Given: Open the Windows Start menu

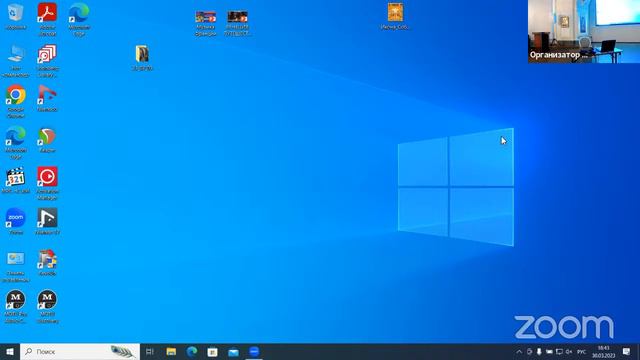Looking at the screenshot, I should pyautogui.click(x=10, y=351).
